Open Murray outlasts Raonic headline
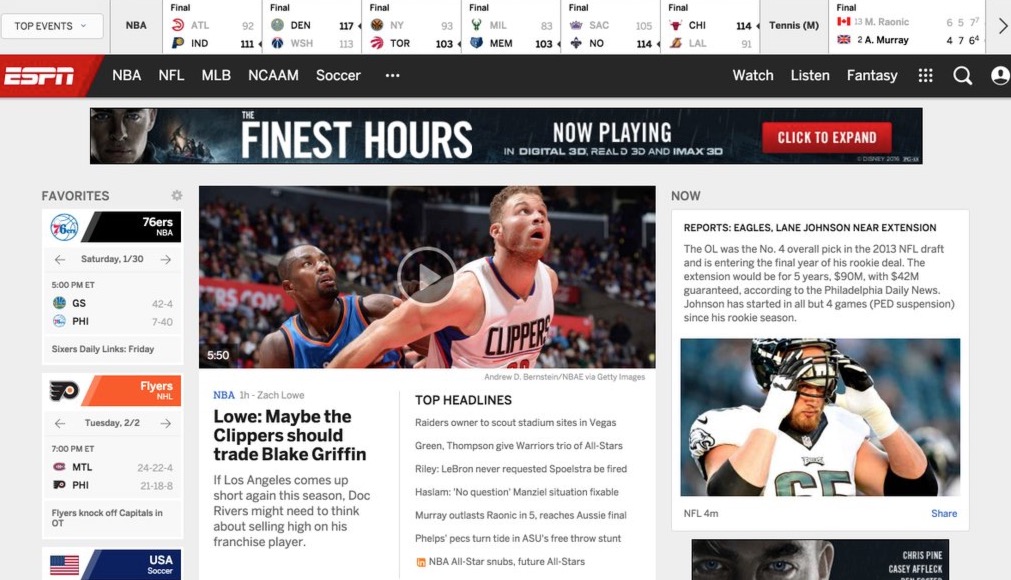The width and height of the screenshot is (1011, 580). pyautogui.click(x=520, y=516)
